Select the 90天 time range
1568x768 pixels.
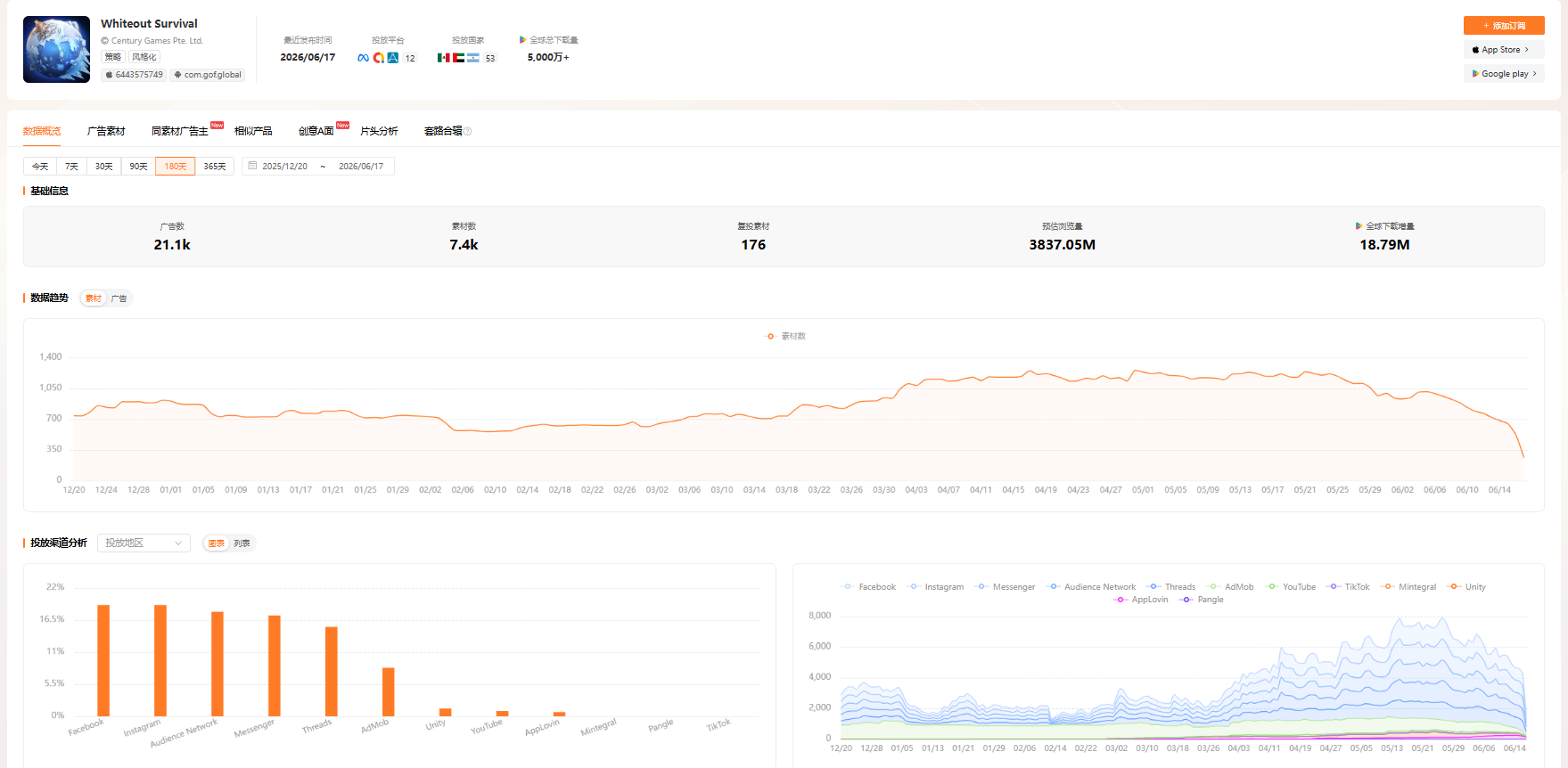[138, 167]
